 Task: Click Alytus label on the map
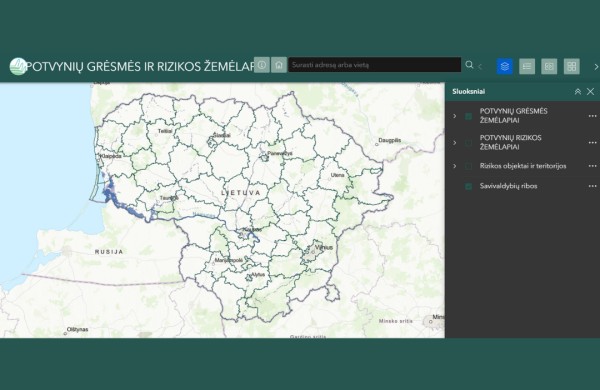(x=258, y=274)
